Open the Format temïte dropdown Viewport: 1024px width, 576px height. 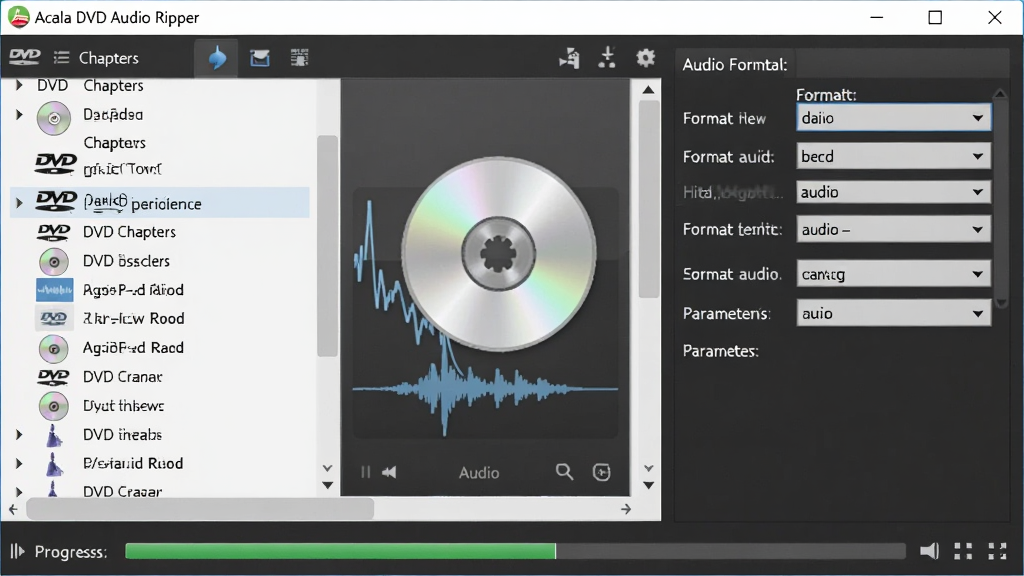point(893,229)
